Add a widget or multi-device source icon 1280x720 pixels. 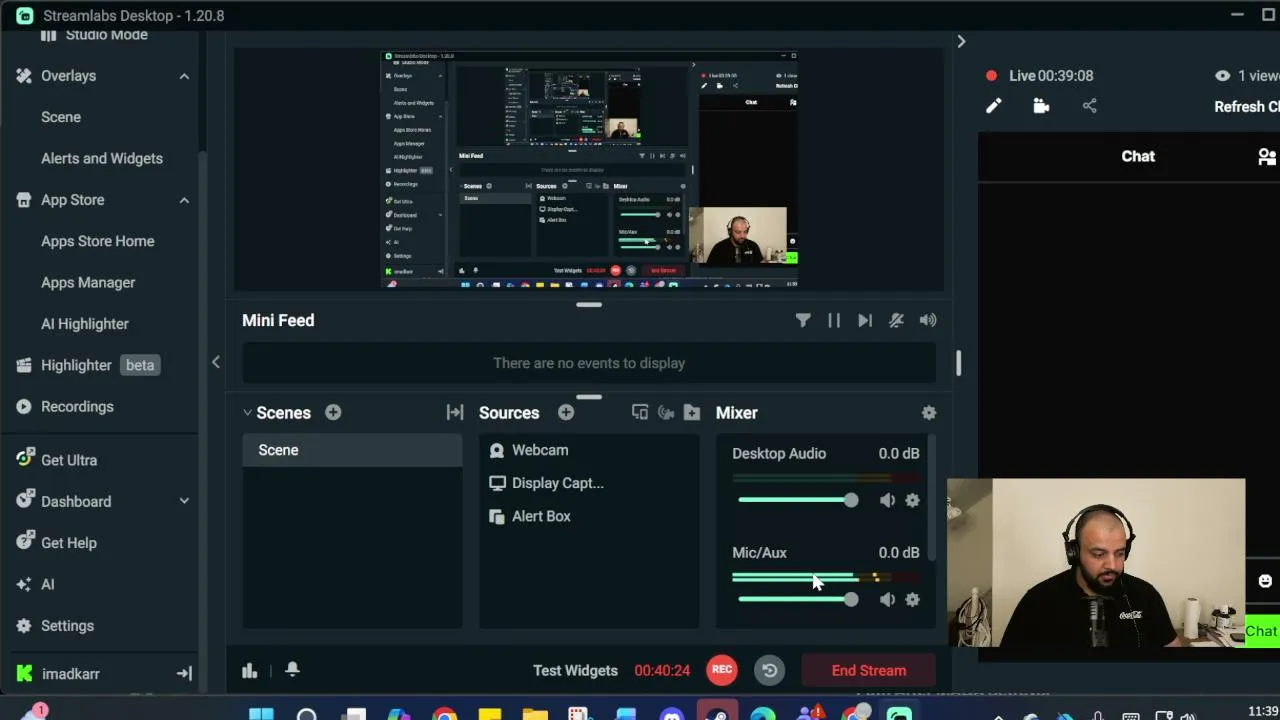640,412
